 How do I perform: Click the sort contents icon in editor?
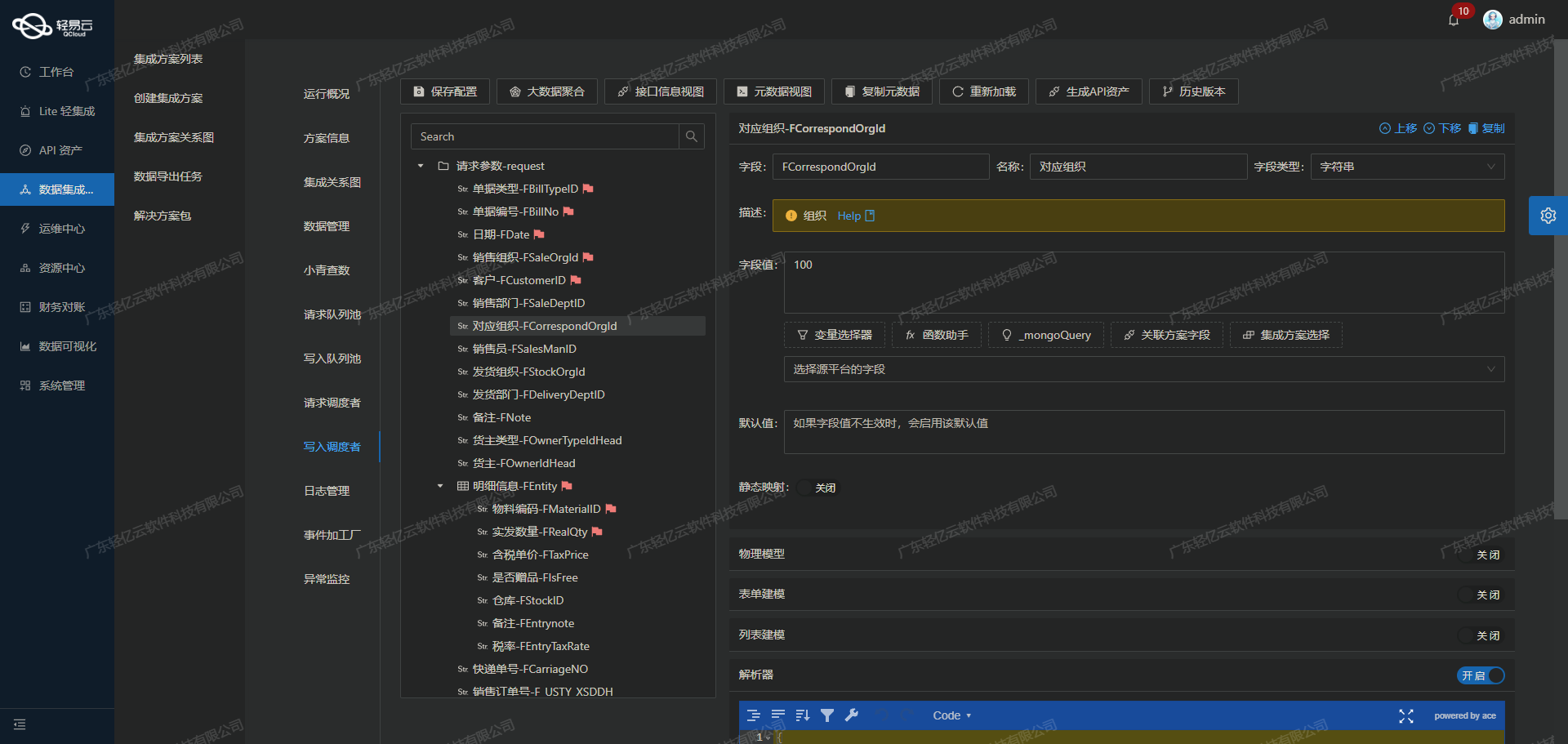[803, 715]
